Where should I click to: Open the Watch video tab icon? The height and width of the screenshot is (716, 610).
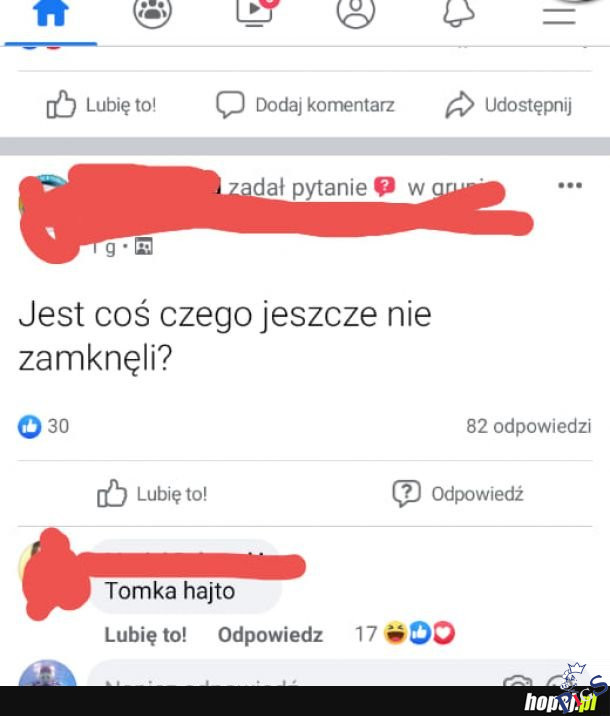(256, 13)
